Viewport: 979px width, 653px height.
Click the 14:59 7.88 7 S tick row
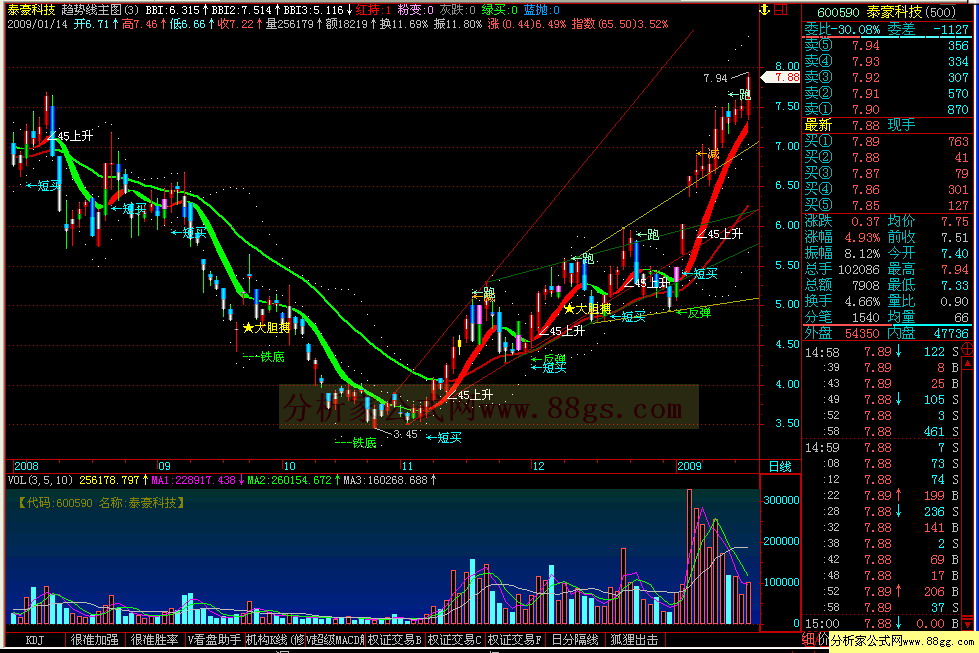[x=882, y=448]
